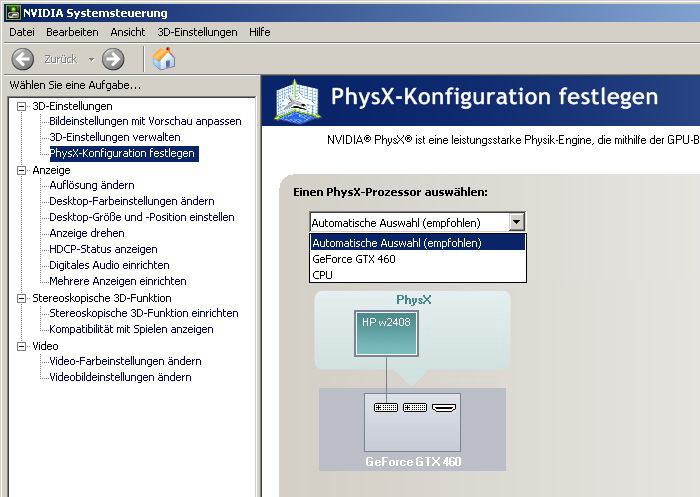700x497 pixels.
Task: Open the 3D-Einstellungen menu
Action: tap(197, 32)
